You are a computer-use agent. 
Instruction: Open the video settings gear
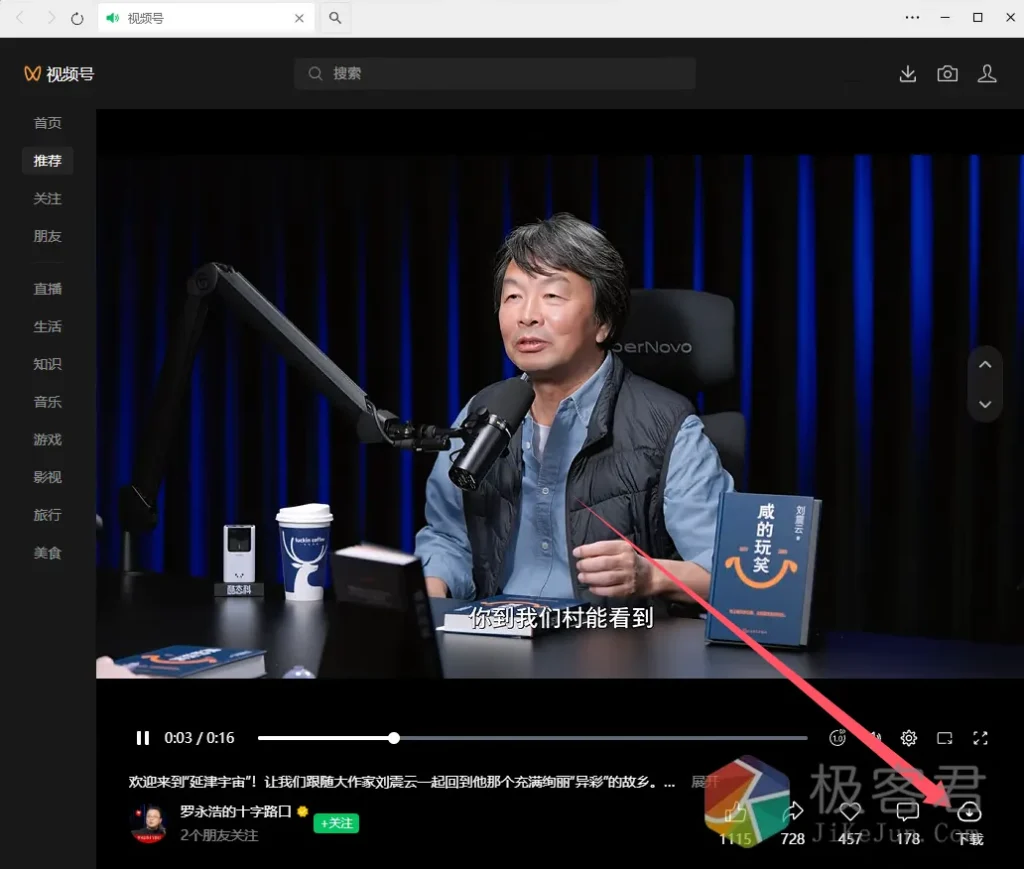tap(909, 738)
